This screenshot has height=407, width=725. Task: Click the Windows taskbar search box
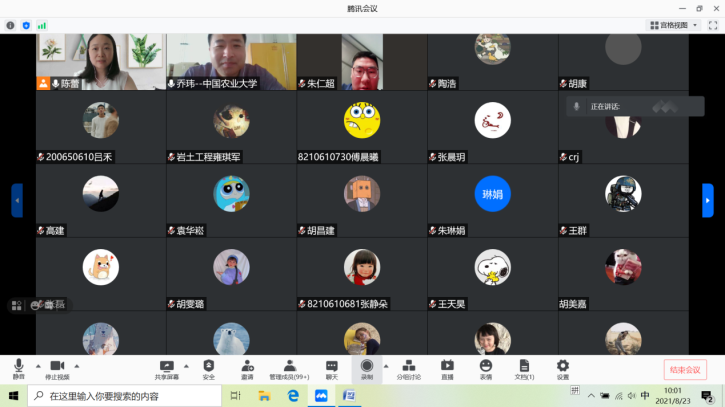[x=120, y=396]
